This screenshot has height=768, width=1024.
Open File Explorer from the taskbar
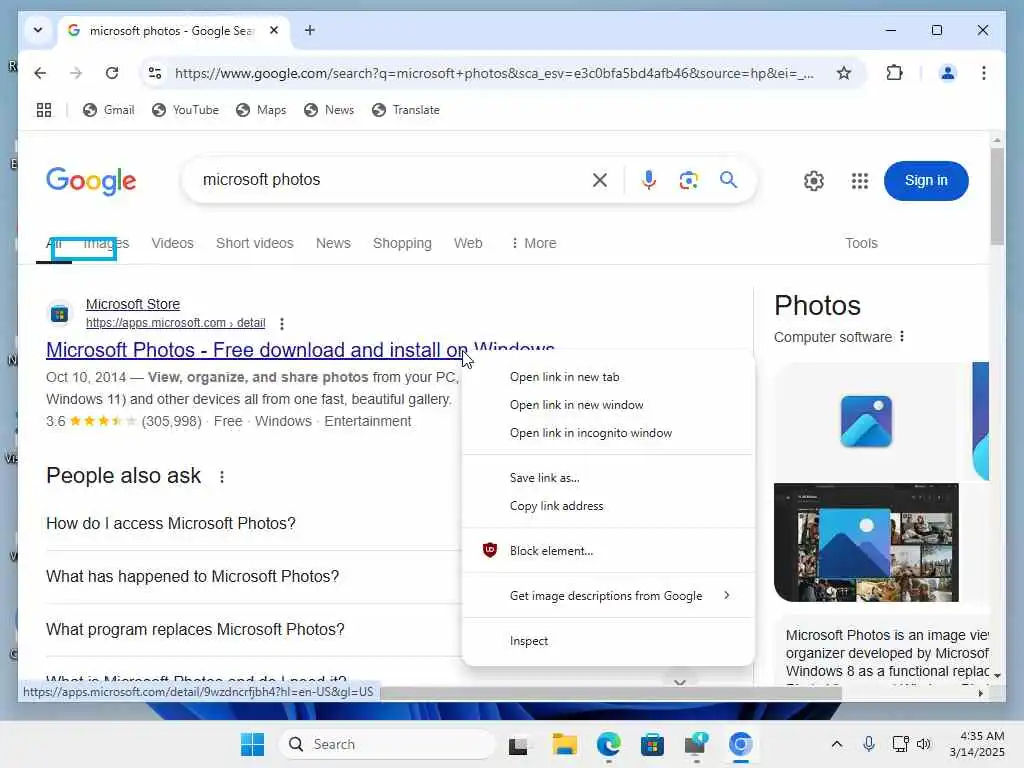pos(564,744)
